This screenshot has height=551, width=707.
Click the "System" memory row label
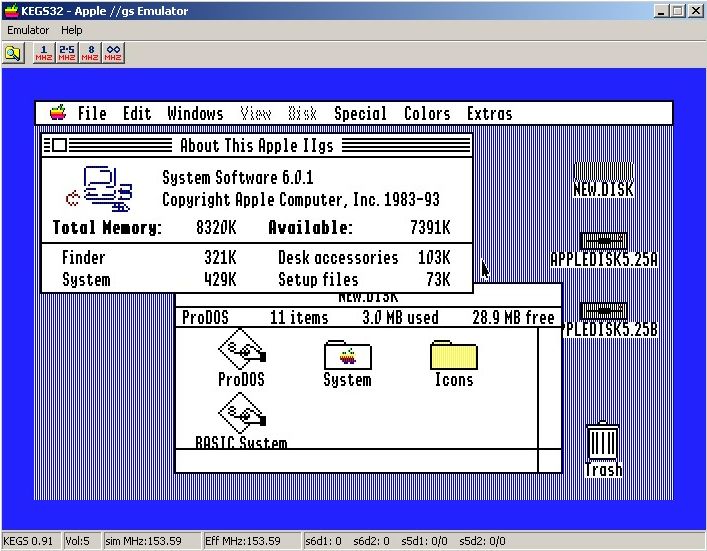(86, 280)
